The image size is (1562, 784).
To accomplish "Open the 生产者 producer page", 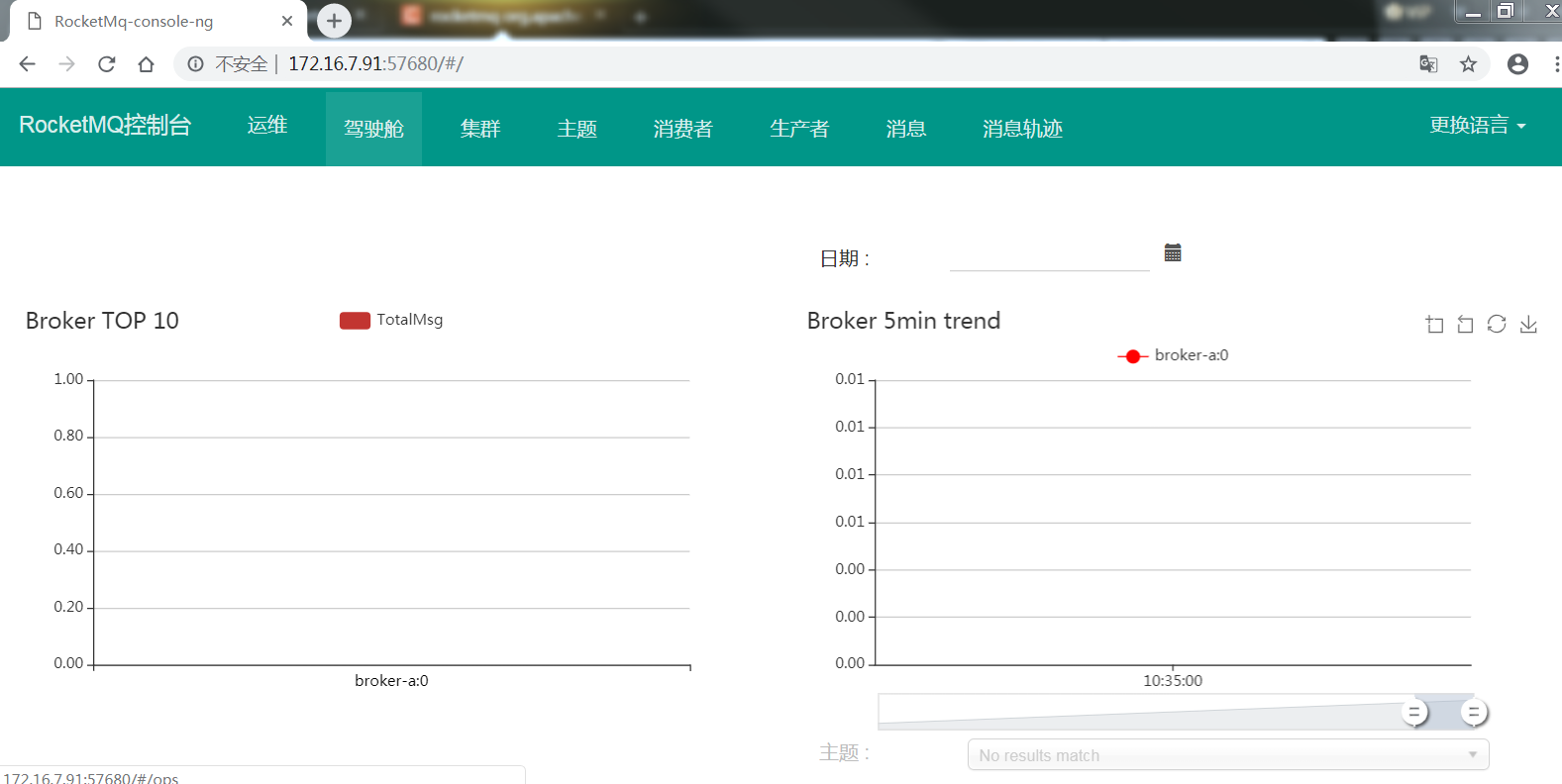I will [799, 129].
